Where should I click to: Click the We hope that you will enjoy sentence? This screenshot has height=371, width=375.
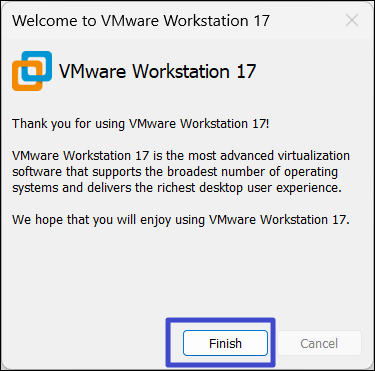tap(181, 220)
